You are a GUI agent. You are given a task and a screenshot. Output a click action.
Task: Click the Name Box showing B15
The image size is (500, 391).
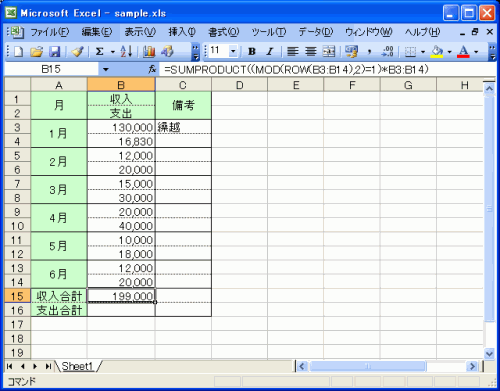pos(51,69)
